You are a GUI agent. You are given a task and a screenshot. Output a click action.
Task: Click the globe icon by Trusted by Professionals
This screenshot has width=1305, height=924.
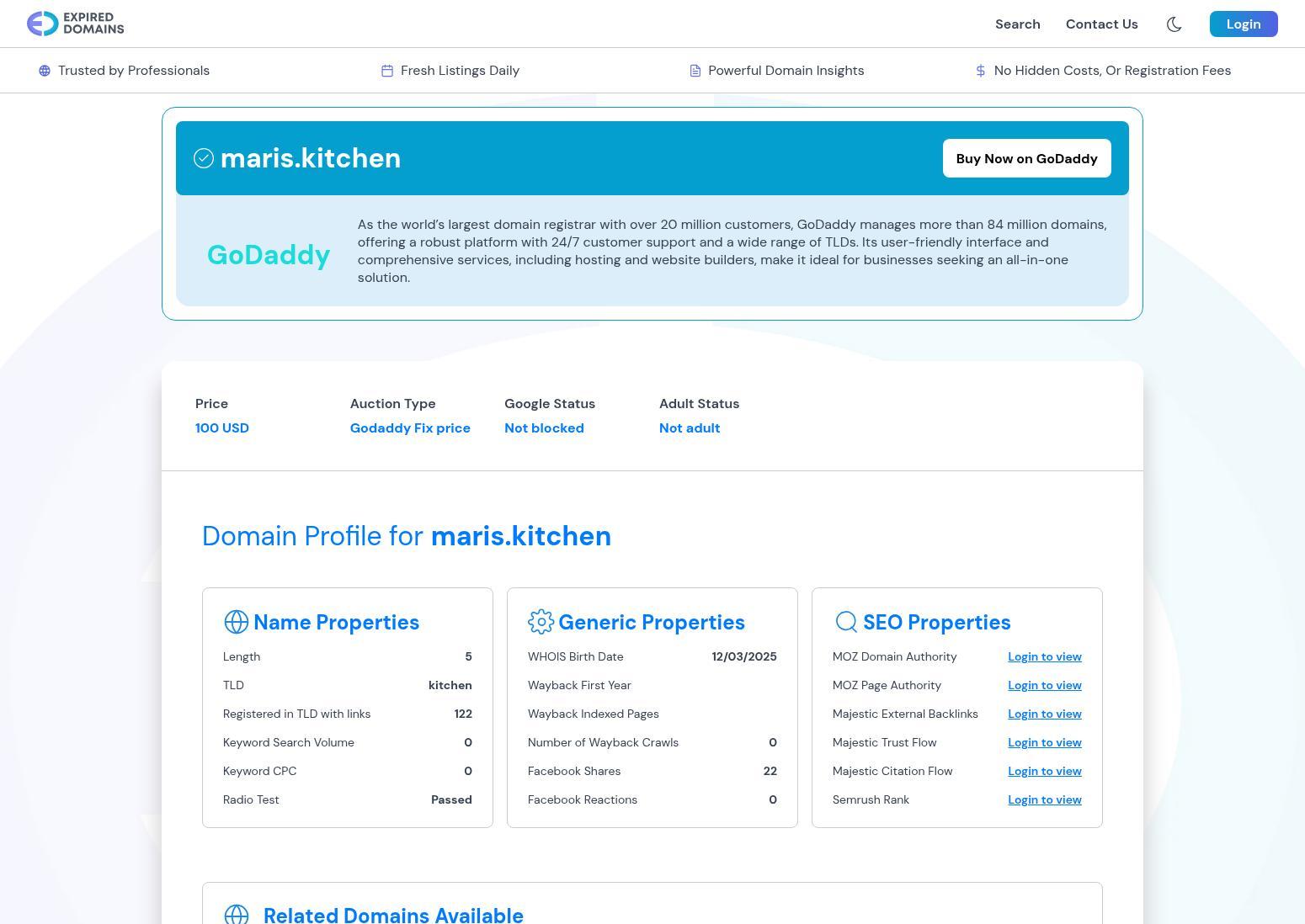click(x=45, y=71)
